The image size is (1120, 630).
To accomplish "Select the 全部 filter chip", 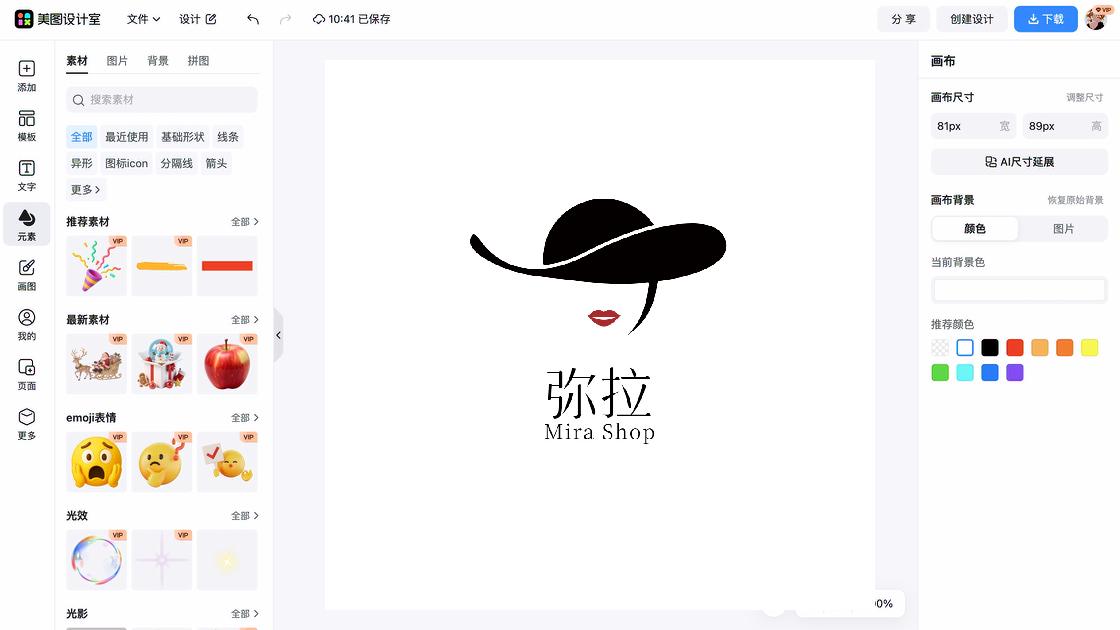I will click(81, 137).
